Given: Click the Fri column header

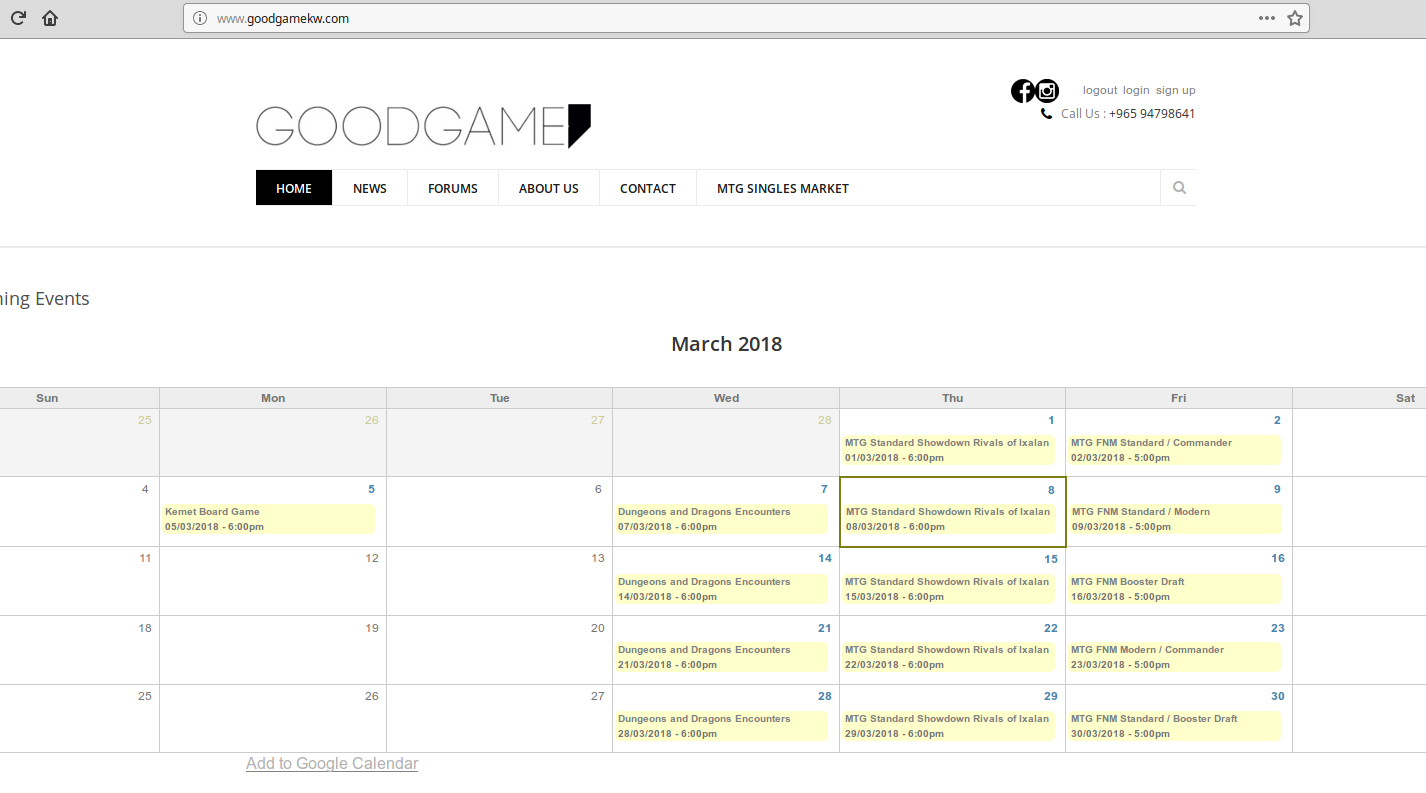Looking at the screenshot, I should [1179, 398].
